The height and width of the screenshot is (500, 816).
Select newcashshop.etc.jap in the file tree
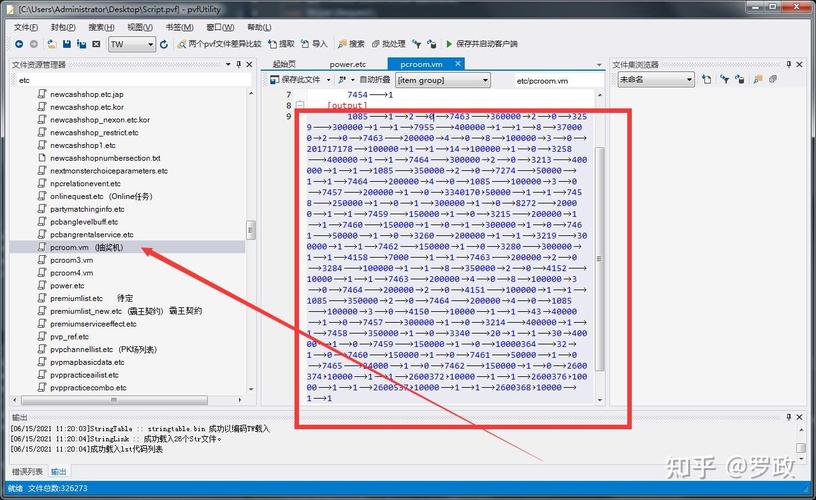tap(86, 94)
